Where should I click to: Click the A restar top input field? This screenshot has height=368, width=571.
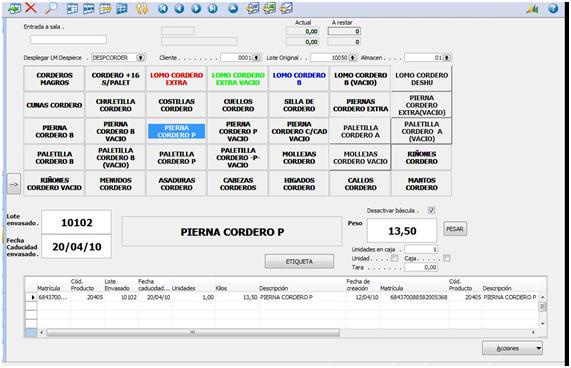coord(344,31)
